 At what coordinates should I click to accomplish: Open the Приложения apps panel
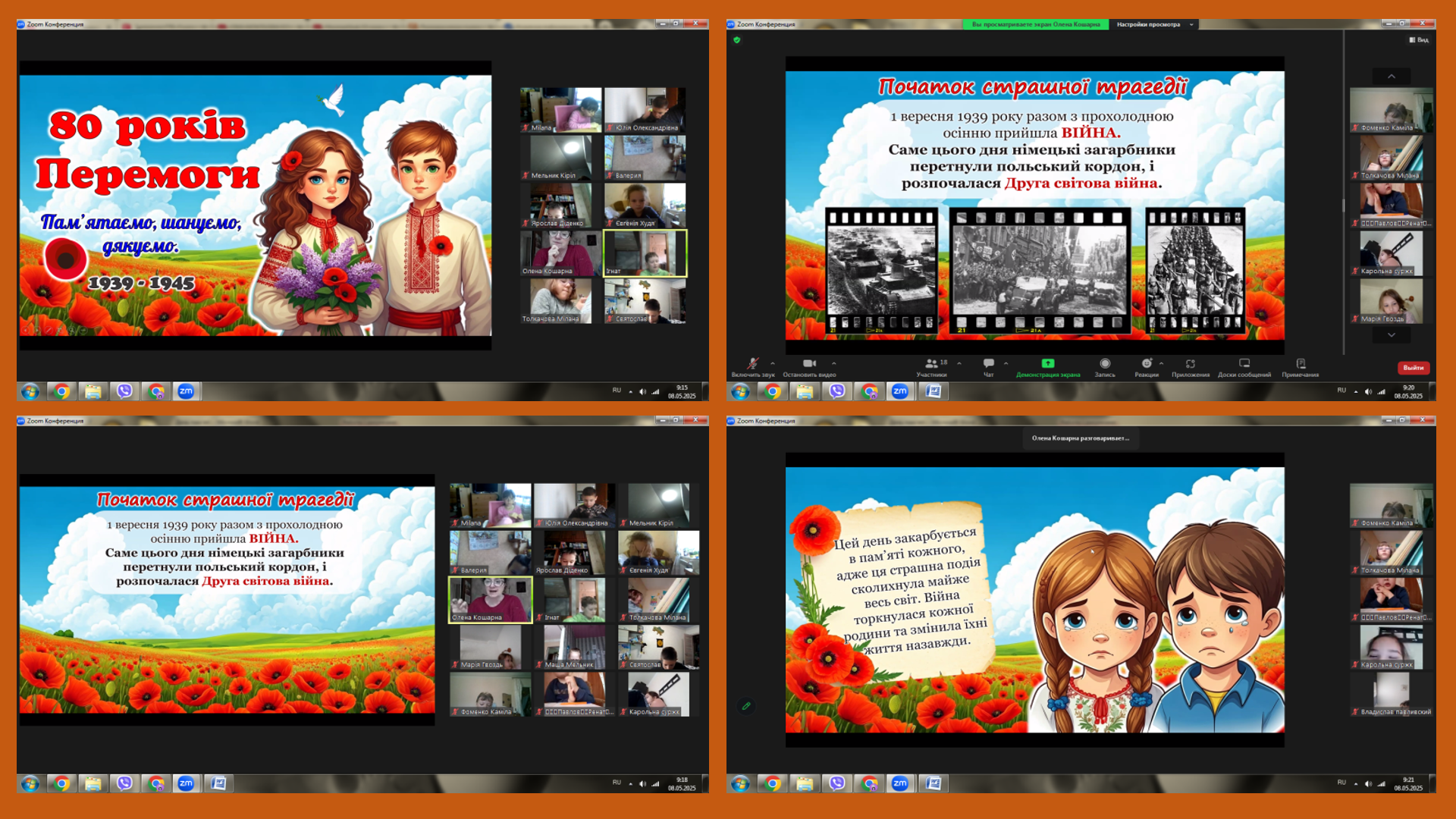coord(1191,368)
